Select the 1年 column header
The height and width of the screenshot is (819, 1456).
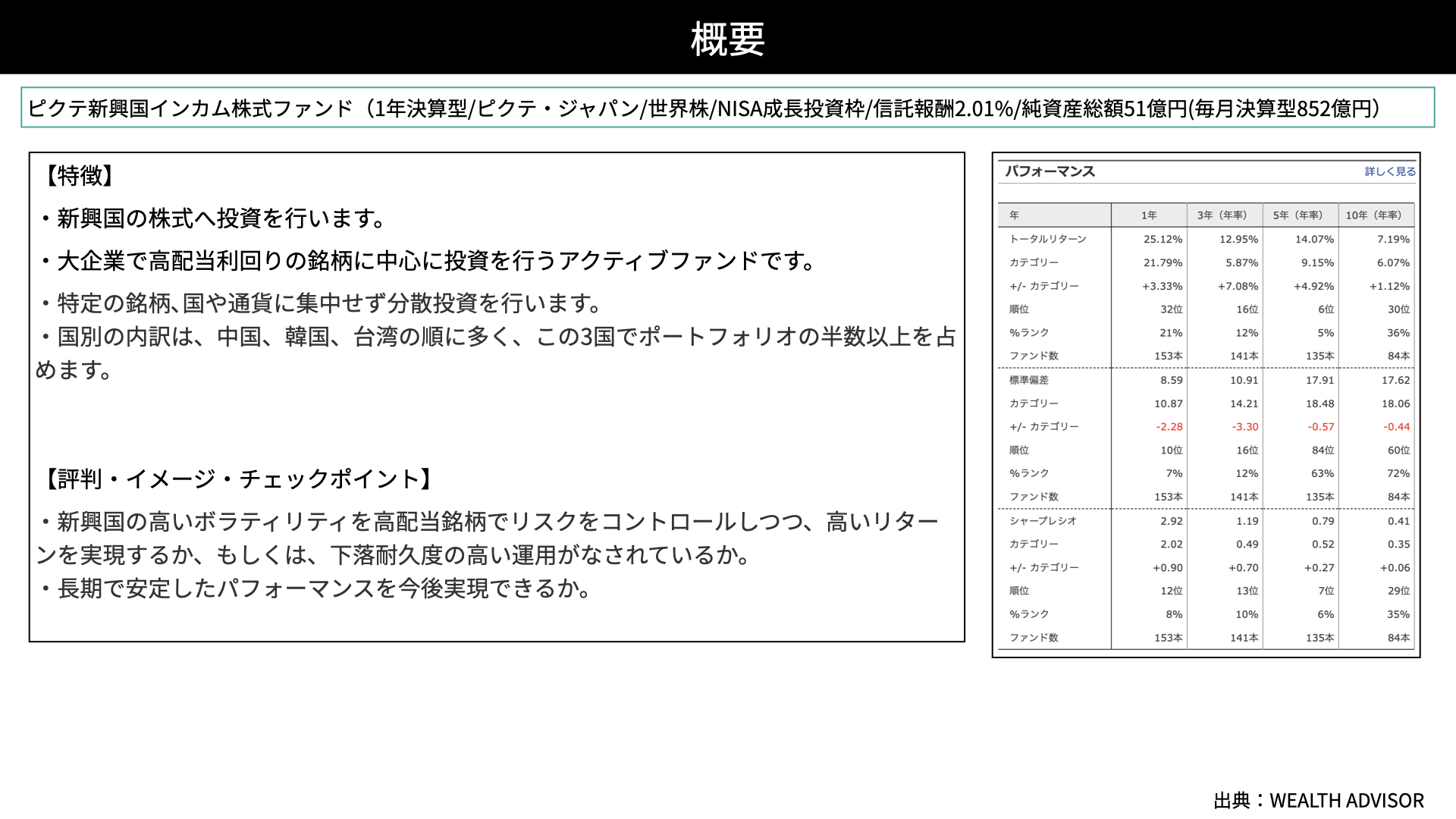[x=1149, y=215]
